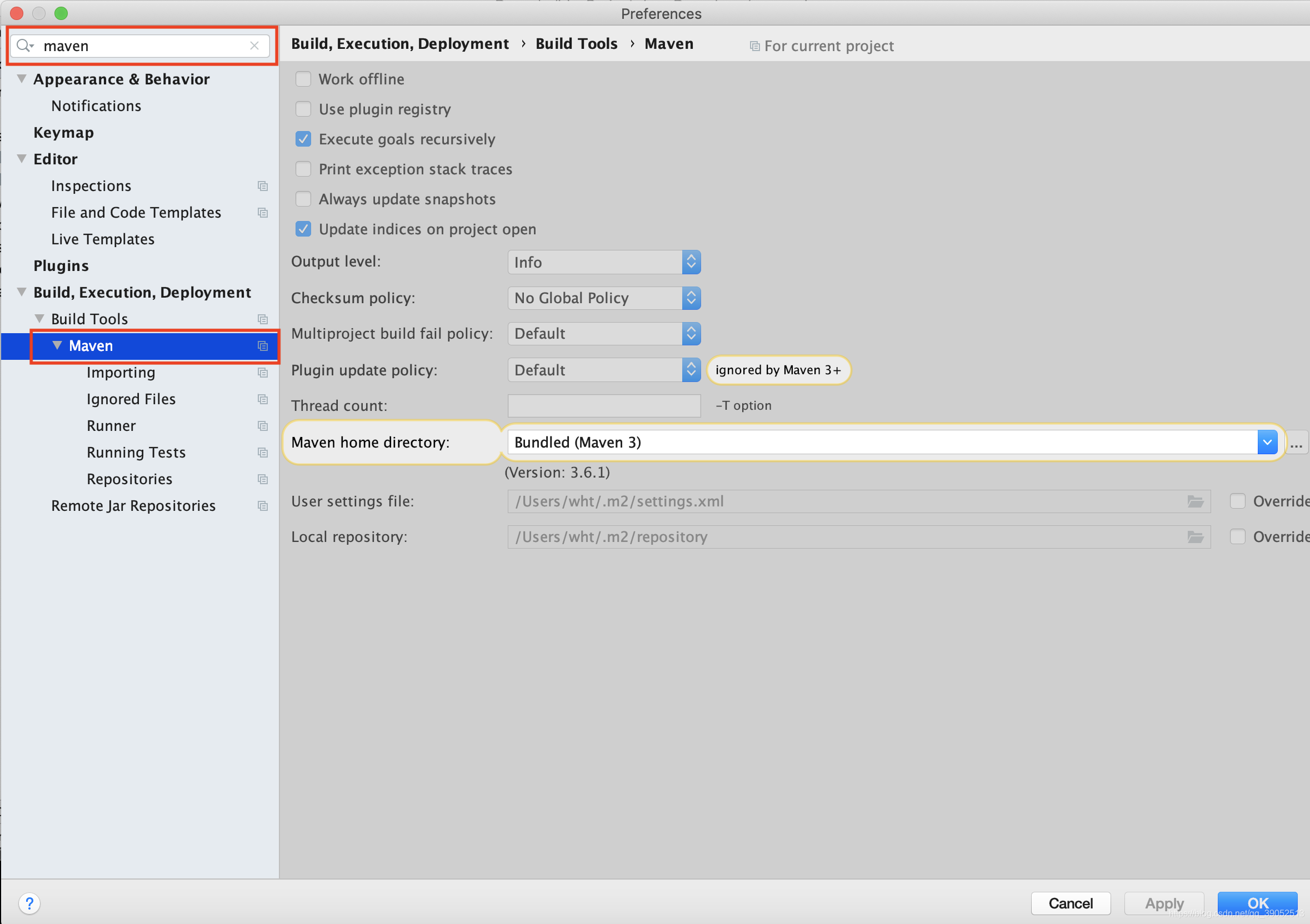Click project-level icon next to Repositories
Image resolution: width=1310 pixels, height=924 pixels.
262,479
